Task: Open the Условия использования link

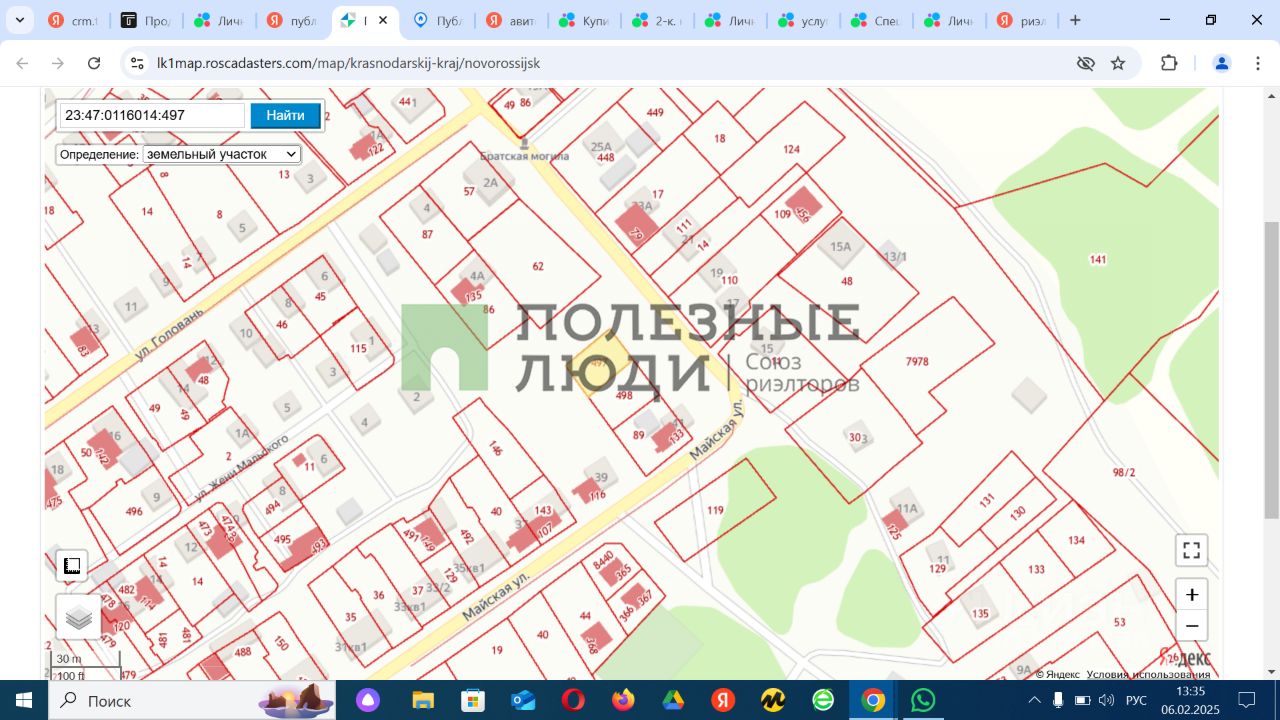Action: pyautogui.click(x=1148, y=674)
